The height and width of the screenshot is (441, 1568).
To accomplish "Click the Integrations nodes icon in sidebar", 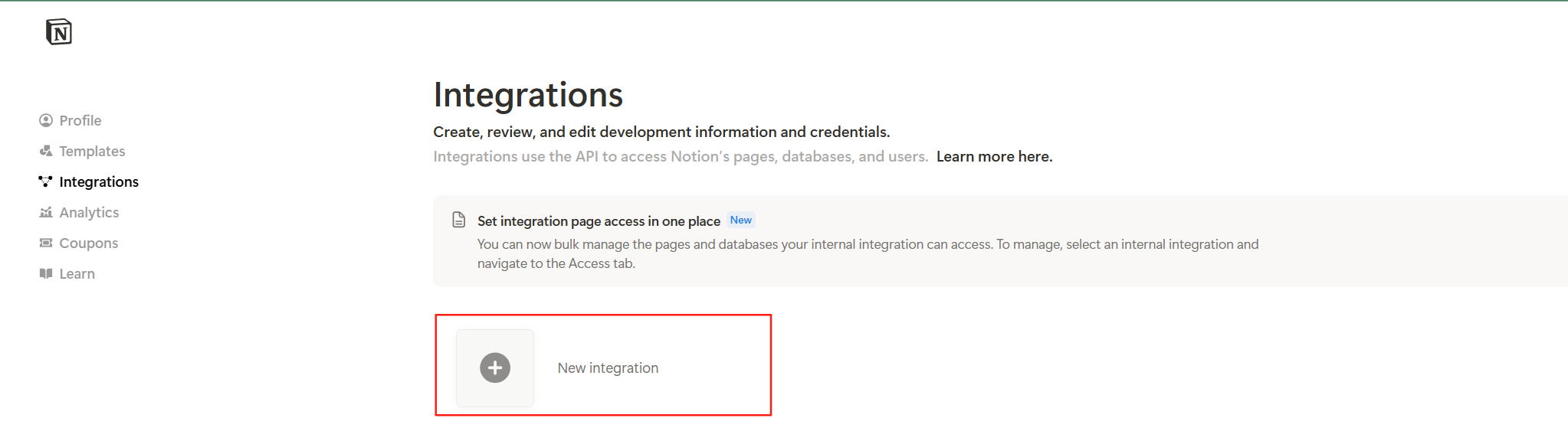I will pos(46,181).
